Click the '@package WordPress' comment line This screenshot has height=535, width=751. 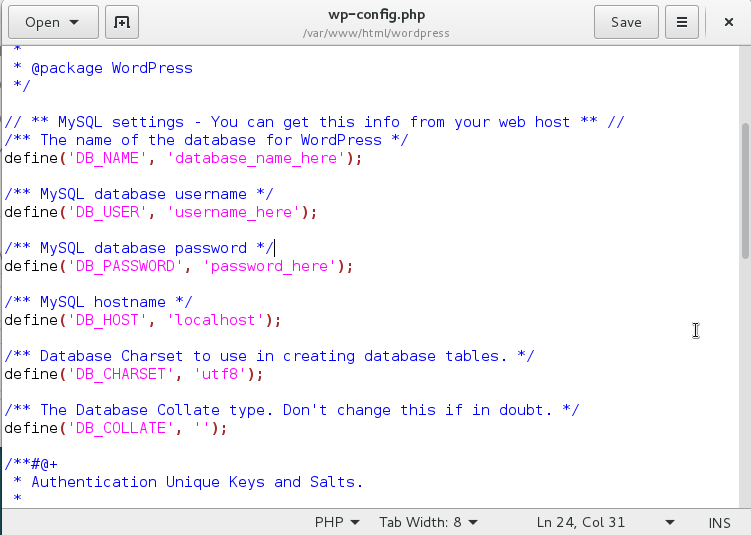pyautogui.click(x=103, y=68)
